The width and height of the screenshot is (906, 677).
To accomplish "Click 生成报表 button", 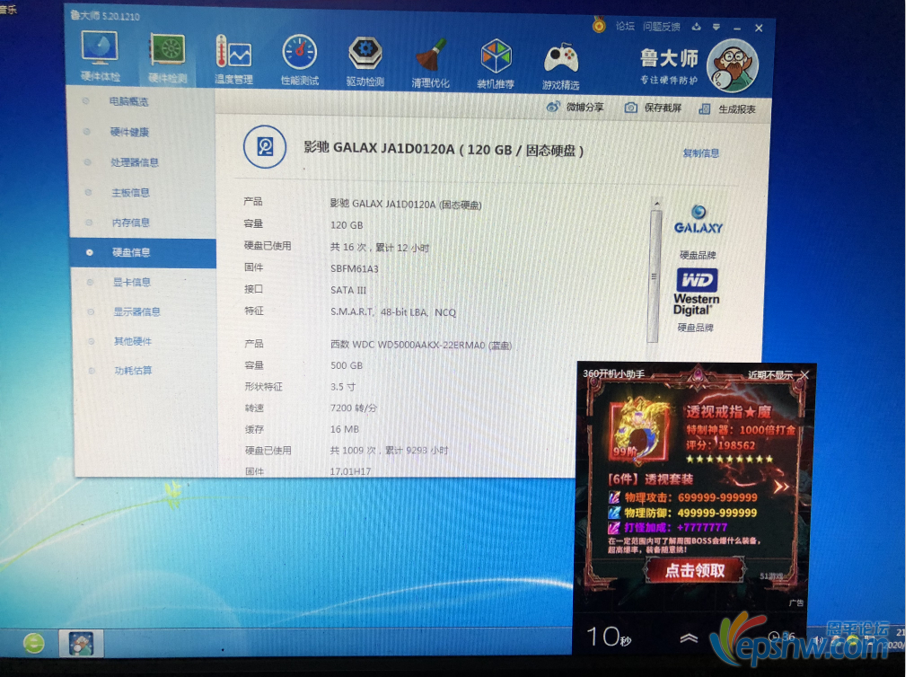I will click(727, 109).
